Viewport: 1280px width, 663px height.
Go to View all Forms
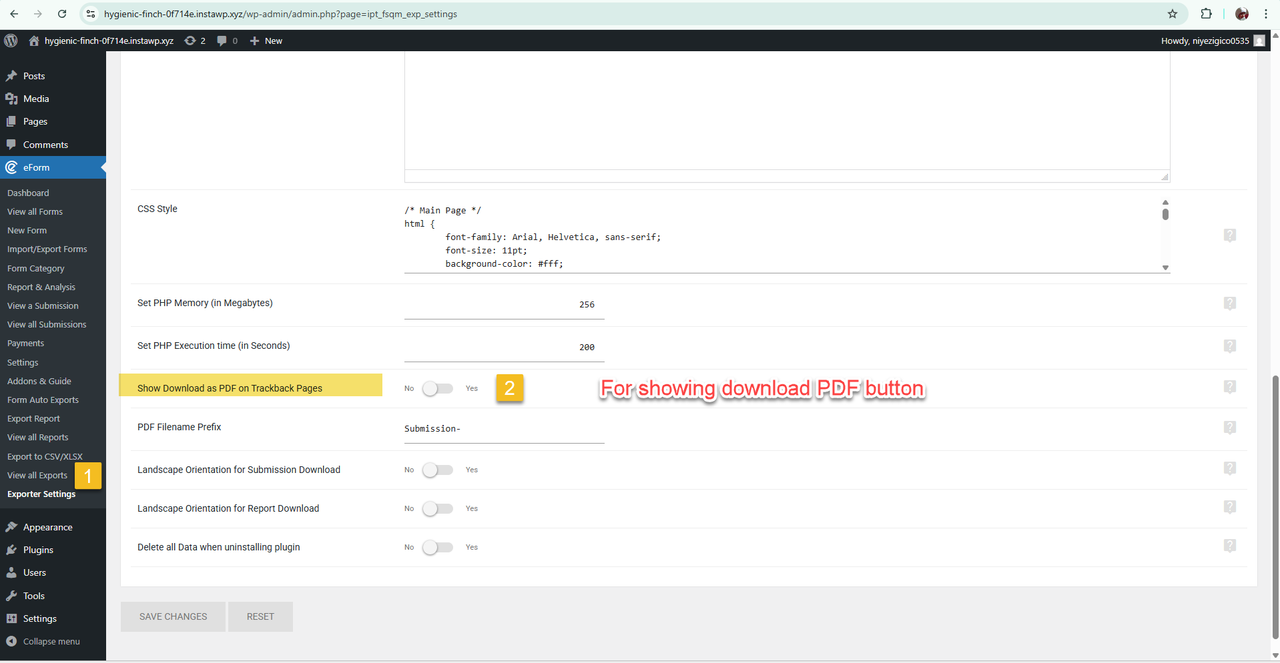pos(35,212)
